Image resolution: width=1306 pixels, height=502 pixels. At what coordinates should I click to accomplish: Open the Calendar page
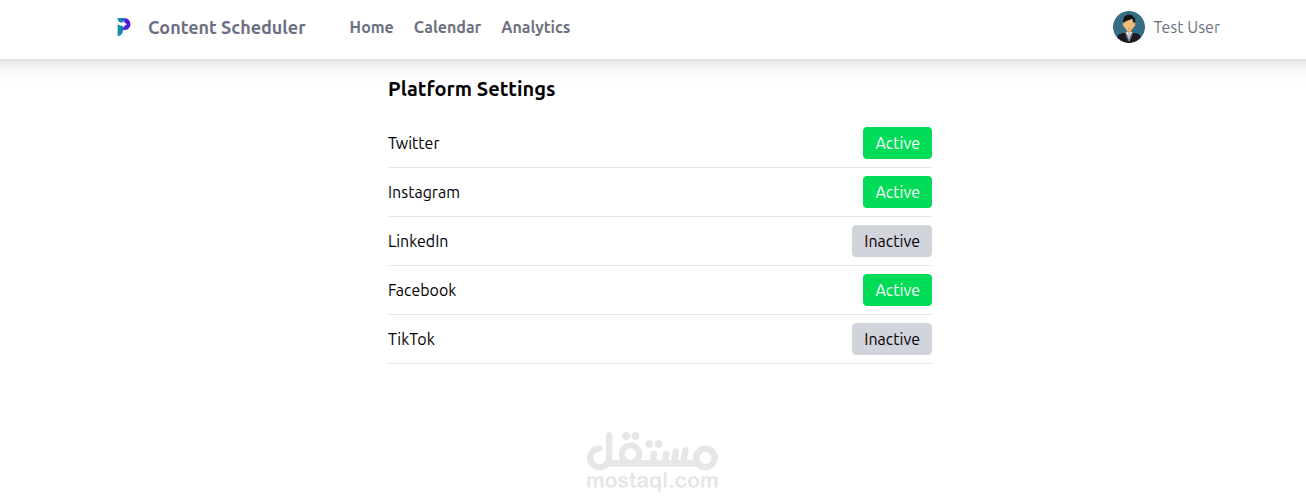point(447,27)
